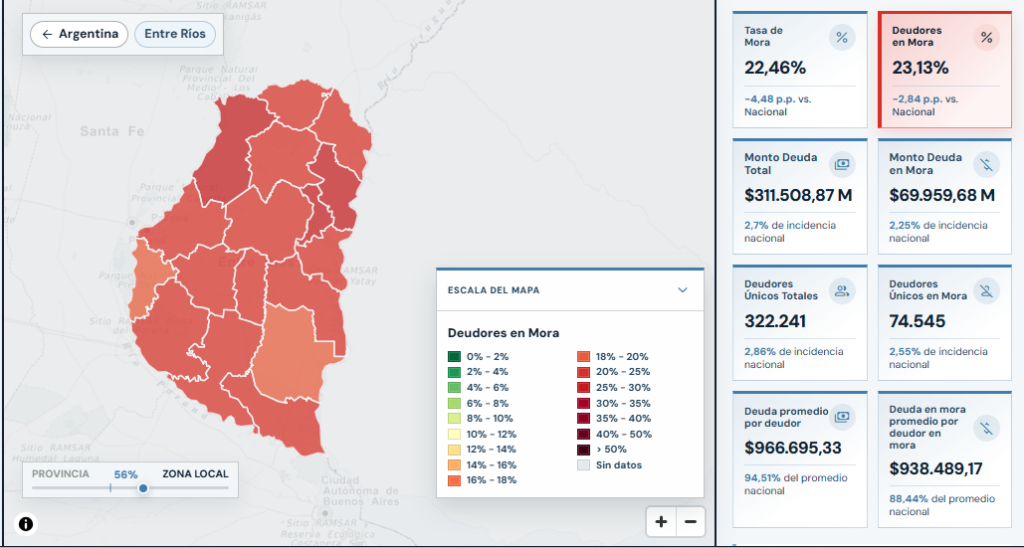Click the crossed dollar icon on Monto Deuda en Mora

point(986,164)
